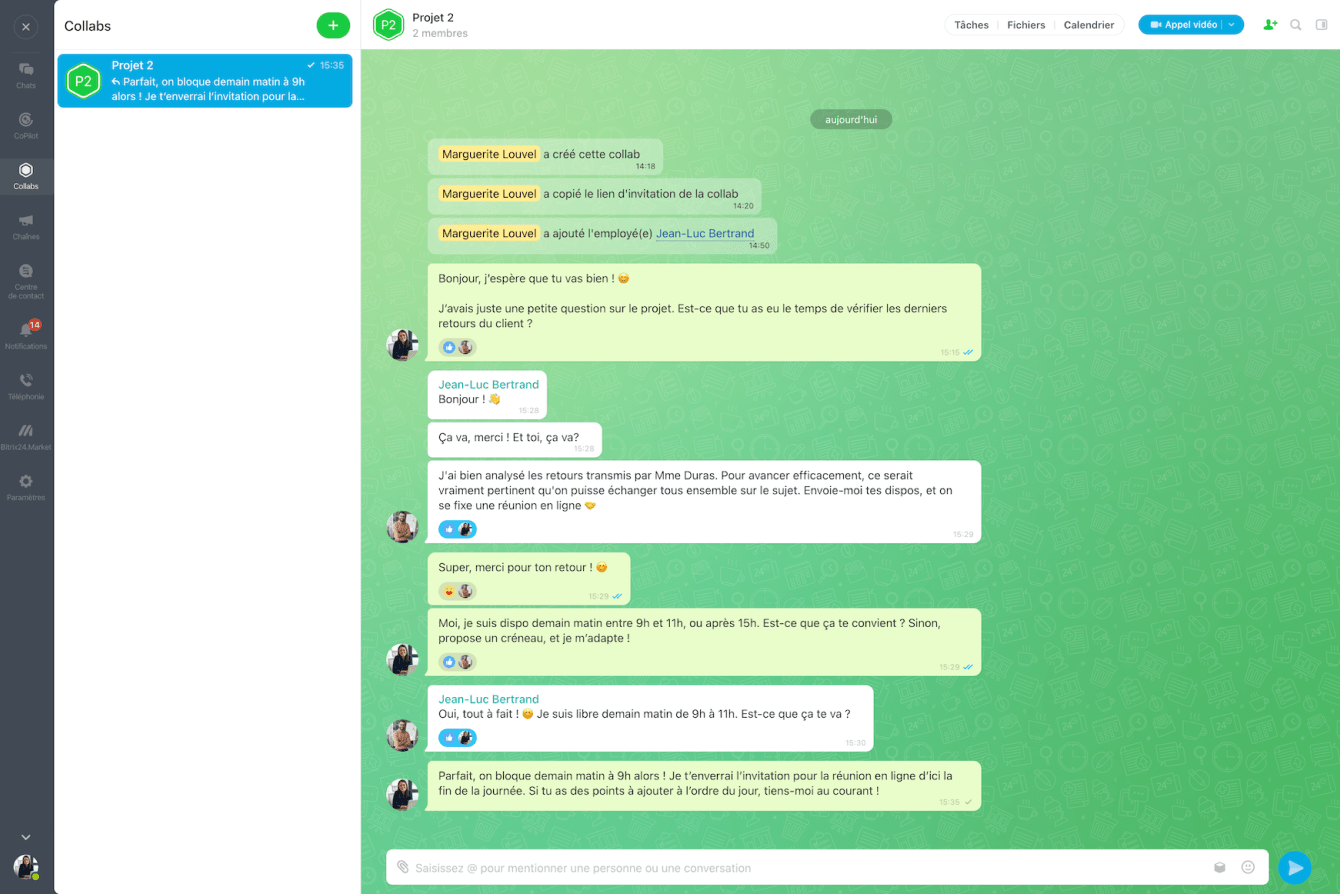Open the emoji picker in the message box
The image size is (1340, 894).
pos(1248,867)
